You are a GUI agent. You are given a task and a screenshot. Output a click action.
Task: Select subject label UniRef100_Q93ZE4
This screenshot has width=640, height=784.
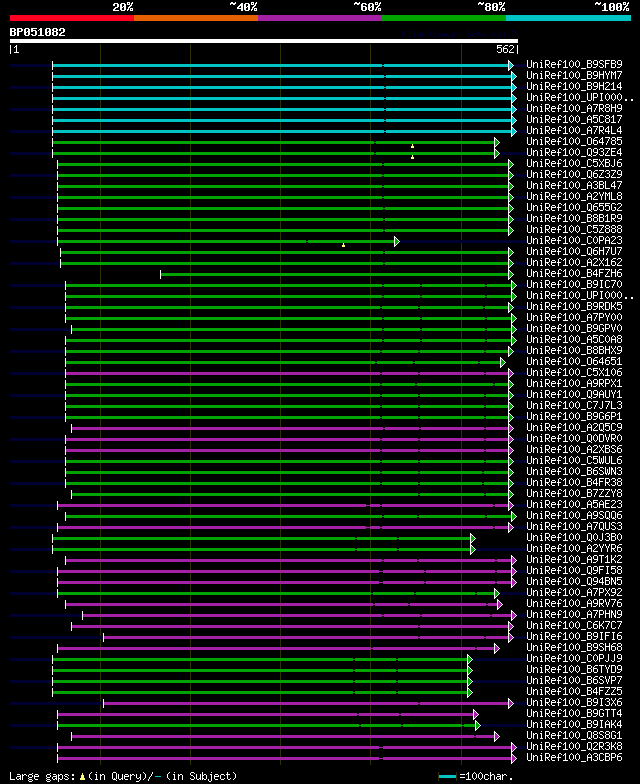point(574,152)
